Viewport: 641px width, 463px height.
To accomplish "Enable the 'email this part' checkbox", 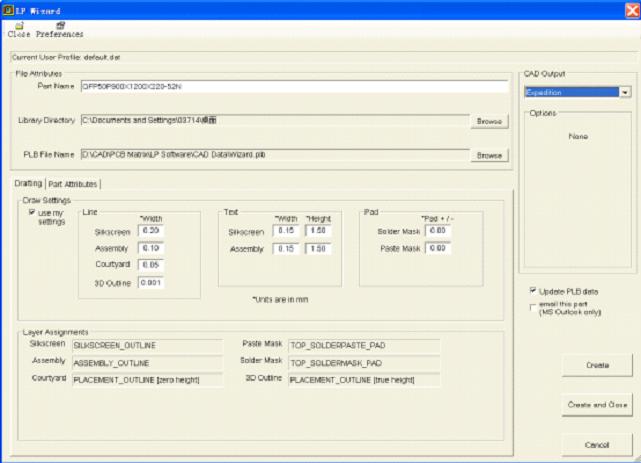I will point(531,306).
